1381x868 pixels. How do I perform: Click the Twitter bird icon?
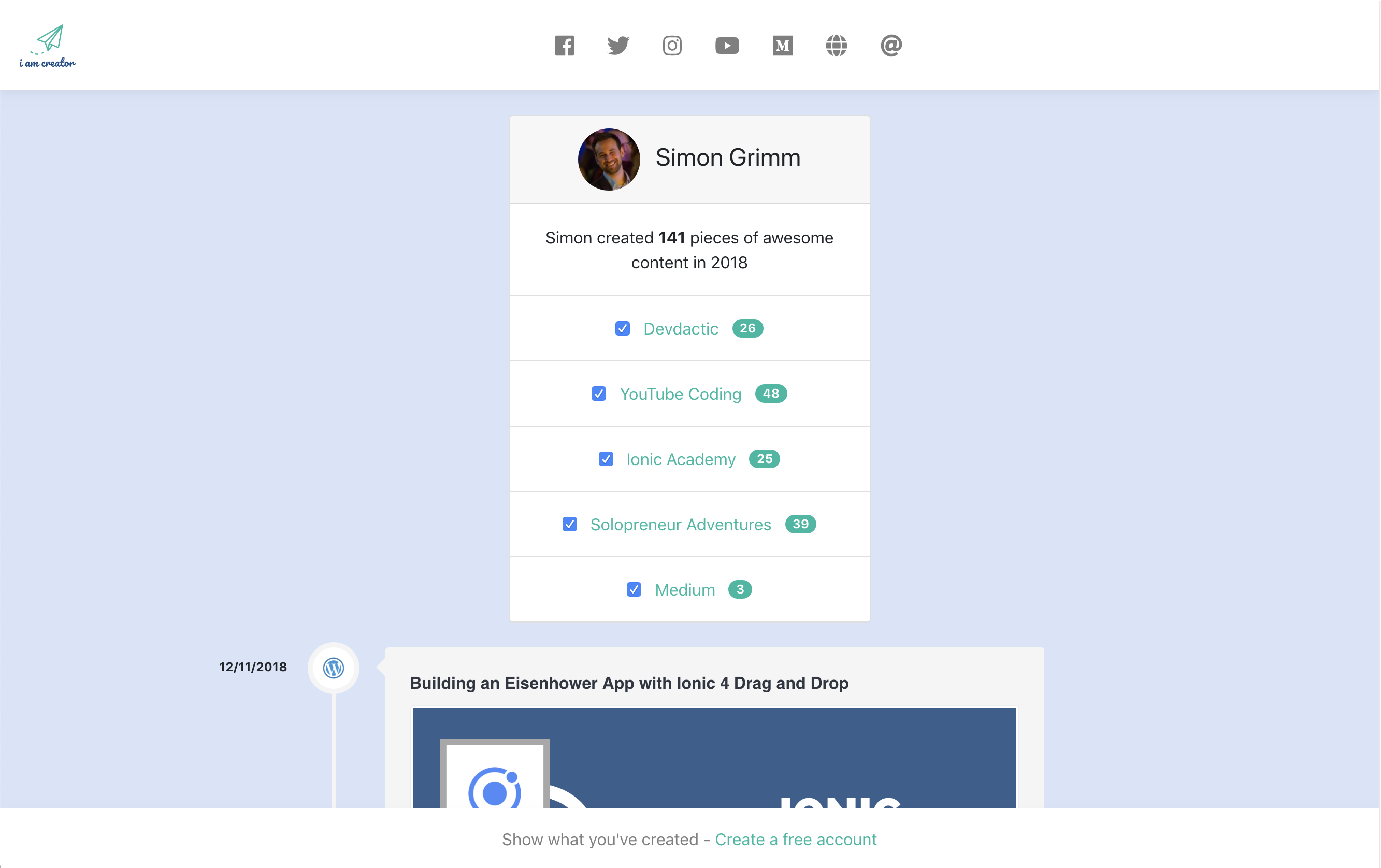618,45
